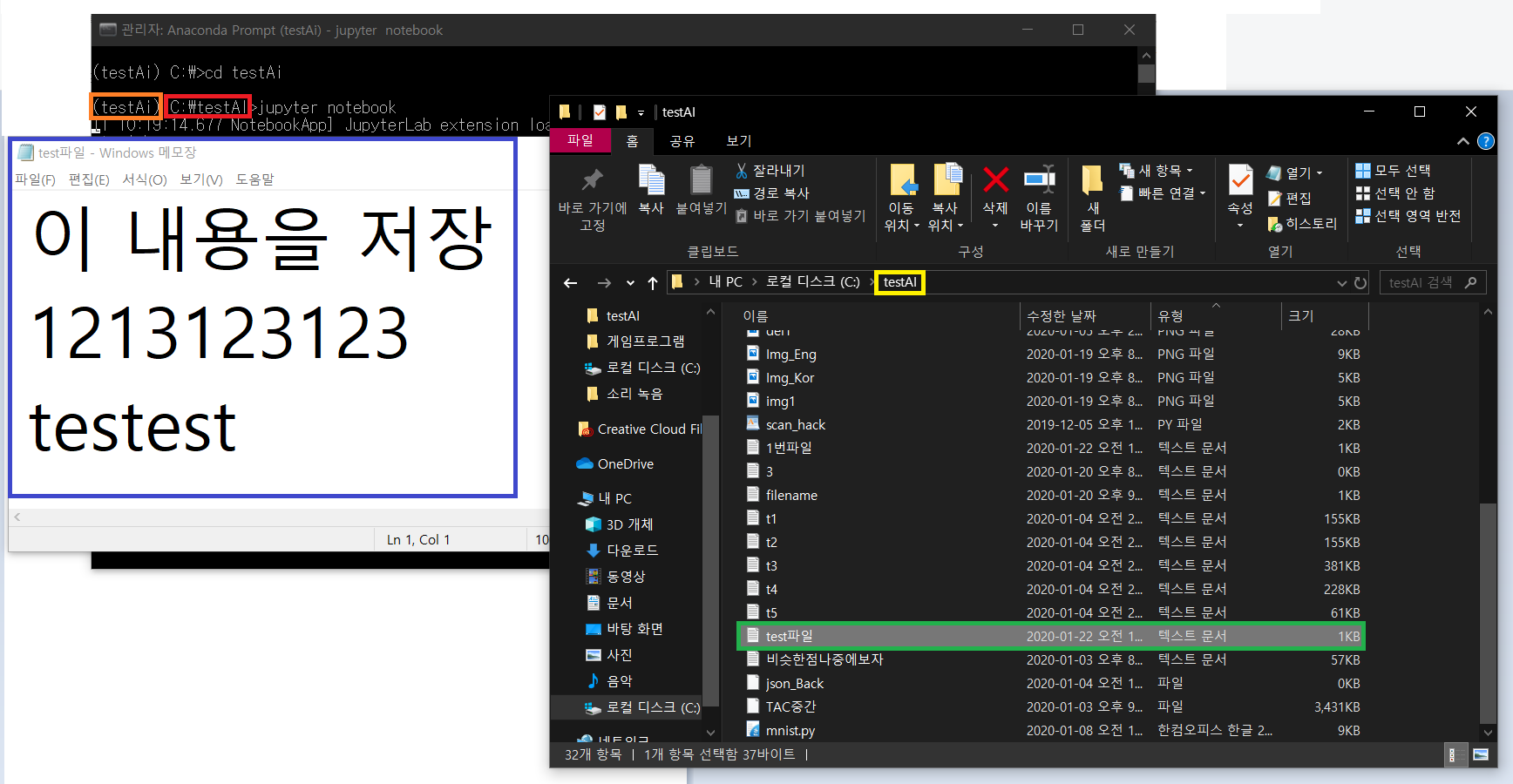Click the New folder icon in the quick access toolbar
This screenshot has height=784, width=1513.
621,112
